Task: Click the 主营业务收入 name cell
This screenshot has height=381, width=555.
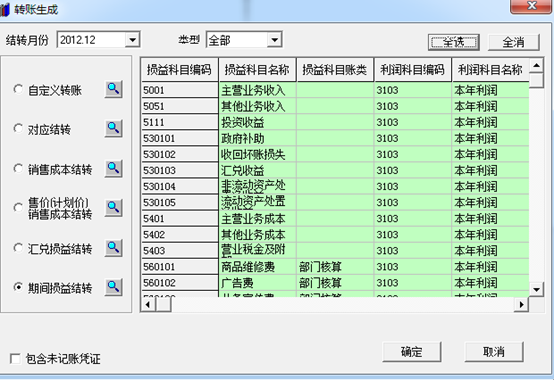Action: click(258, 90)
